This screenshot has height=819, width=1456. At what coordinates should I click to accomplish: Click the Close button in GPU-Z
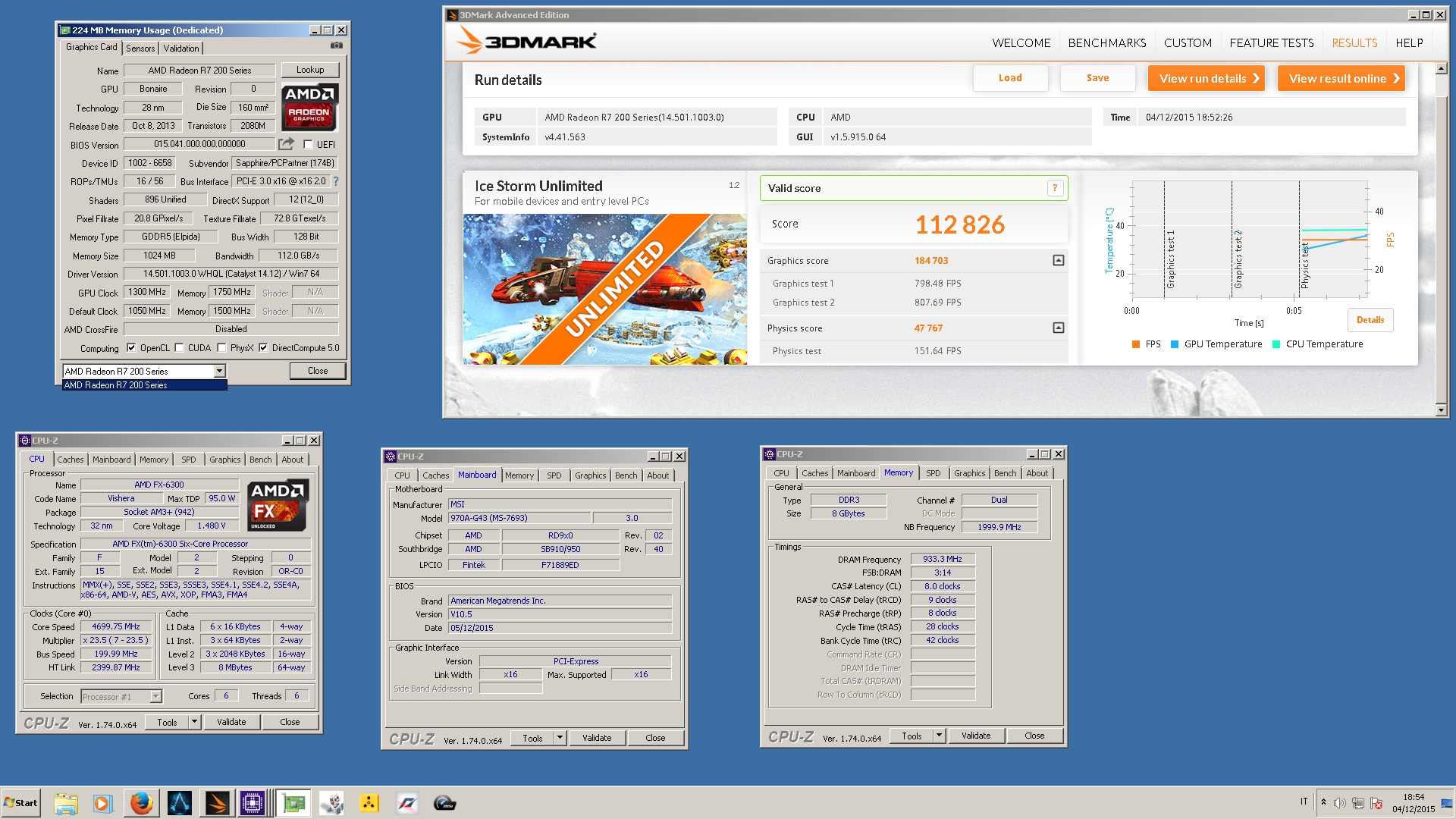point(318,371)
